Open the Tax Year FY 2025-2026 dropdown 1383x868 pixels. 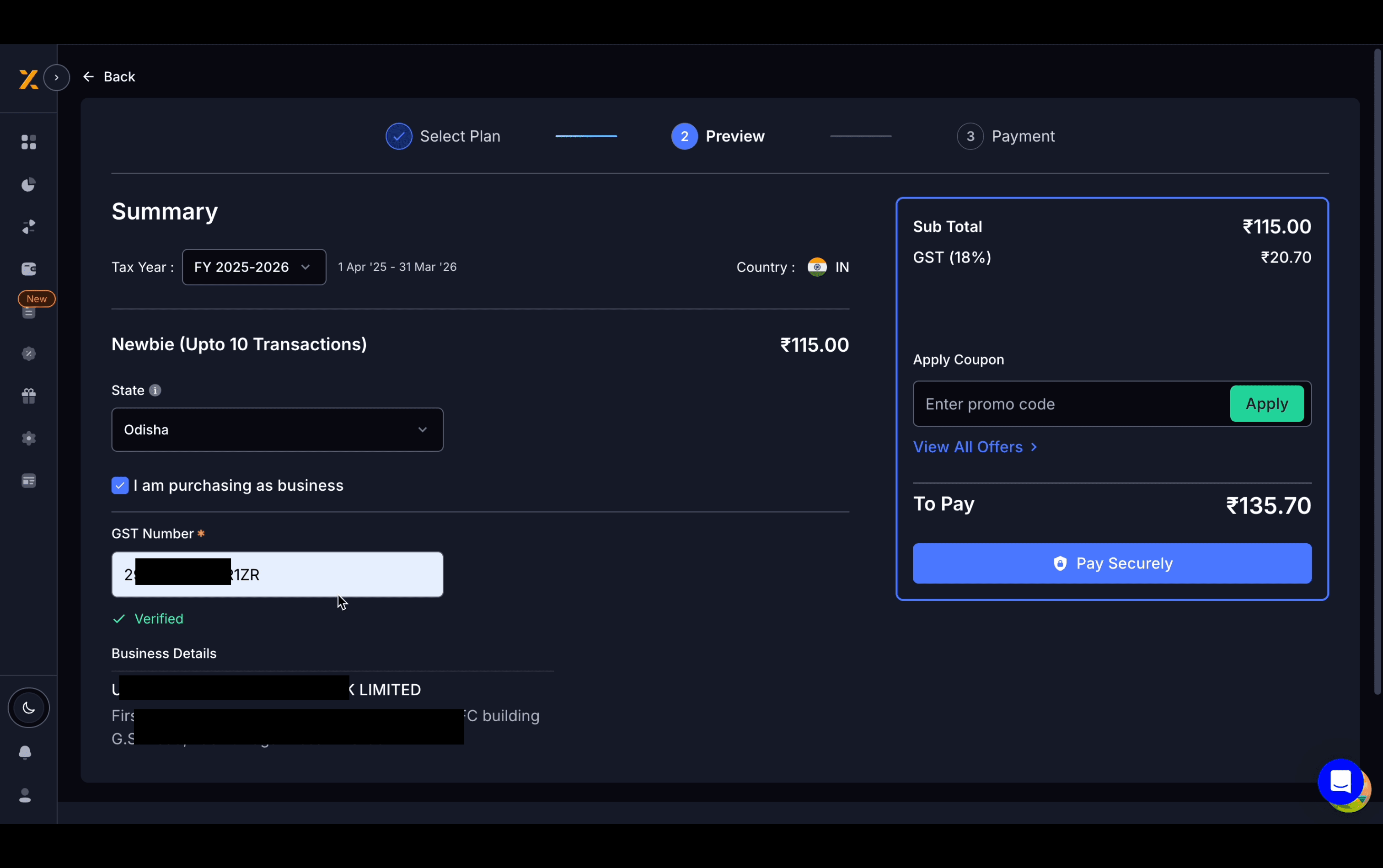tap(253, 266)
